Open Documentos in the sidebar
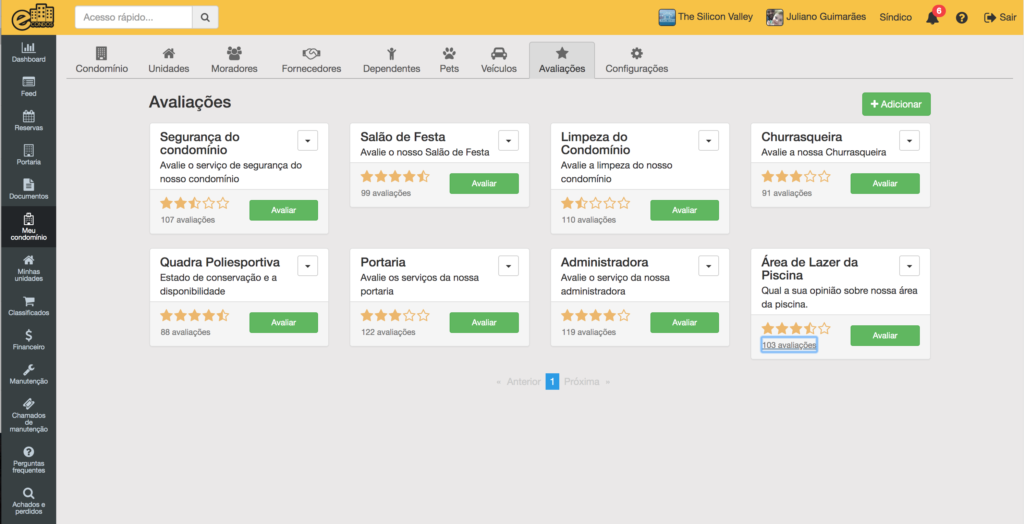Image resolution: width=1024 pixels, height=524 pixels. pos(28,189)
